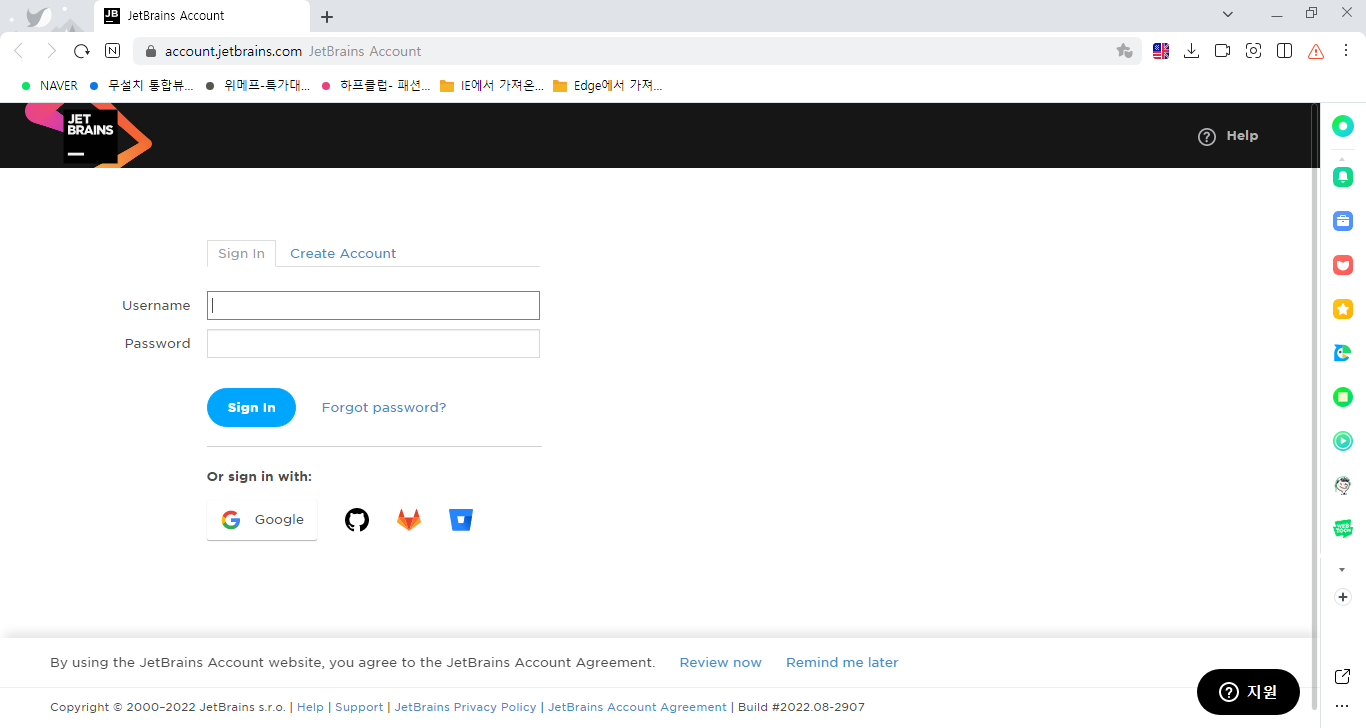The image size is (1366, 728).
Task: Focus the Password input field
Action: pos(373,344)
